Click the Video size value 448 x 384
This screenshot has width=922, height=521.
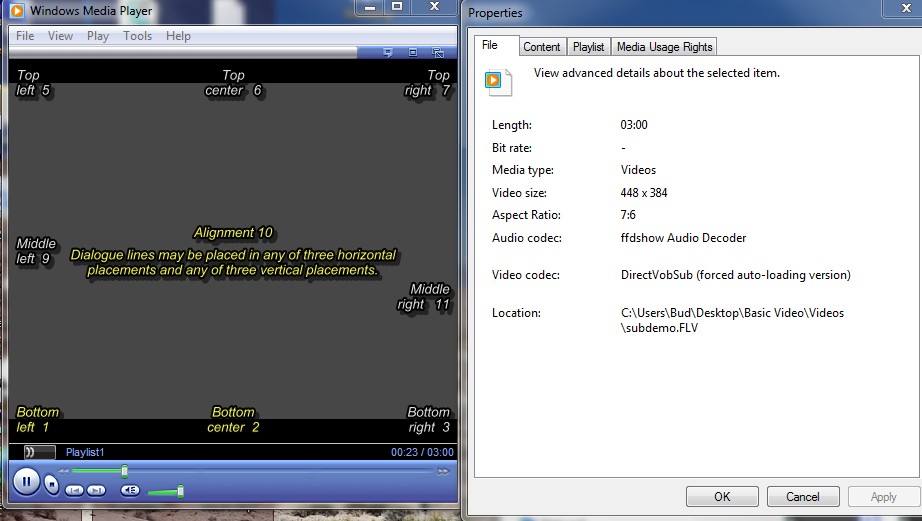tap(644, 193)
